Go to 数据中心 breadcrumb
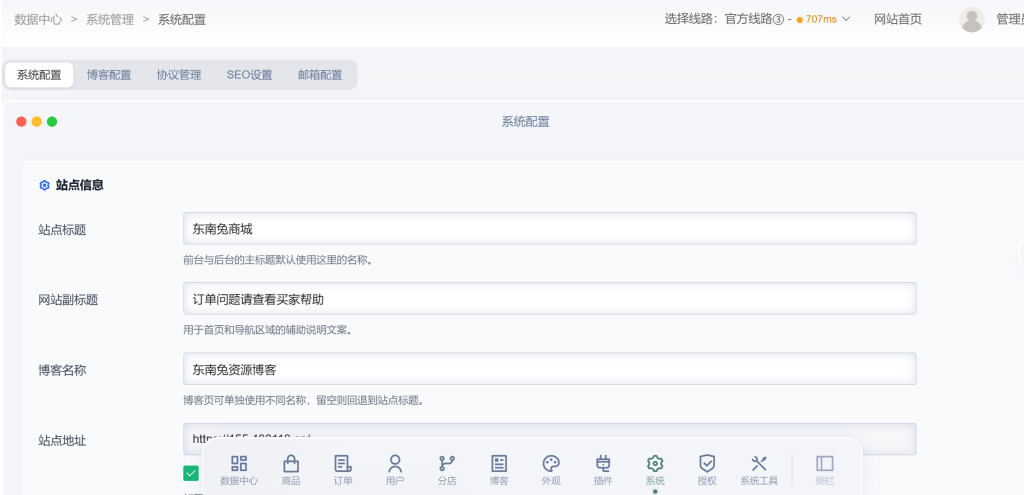Viewport: 1024px width, 495px height. [39, 20]
